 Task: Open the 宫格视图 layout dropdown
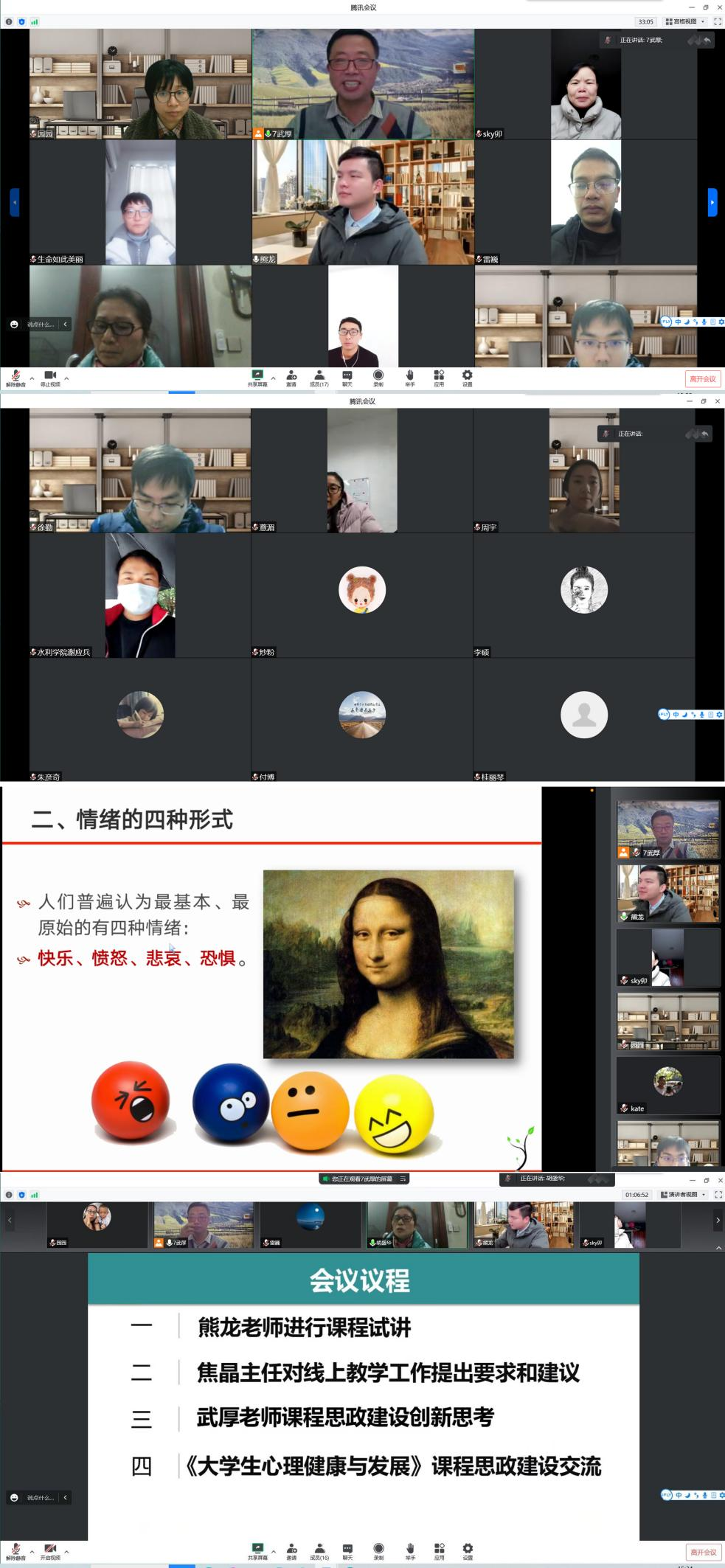tap(684, 21)
